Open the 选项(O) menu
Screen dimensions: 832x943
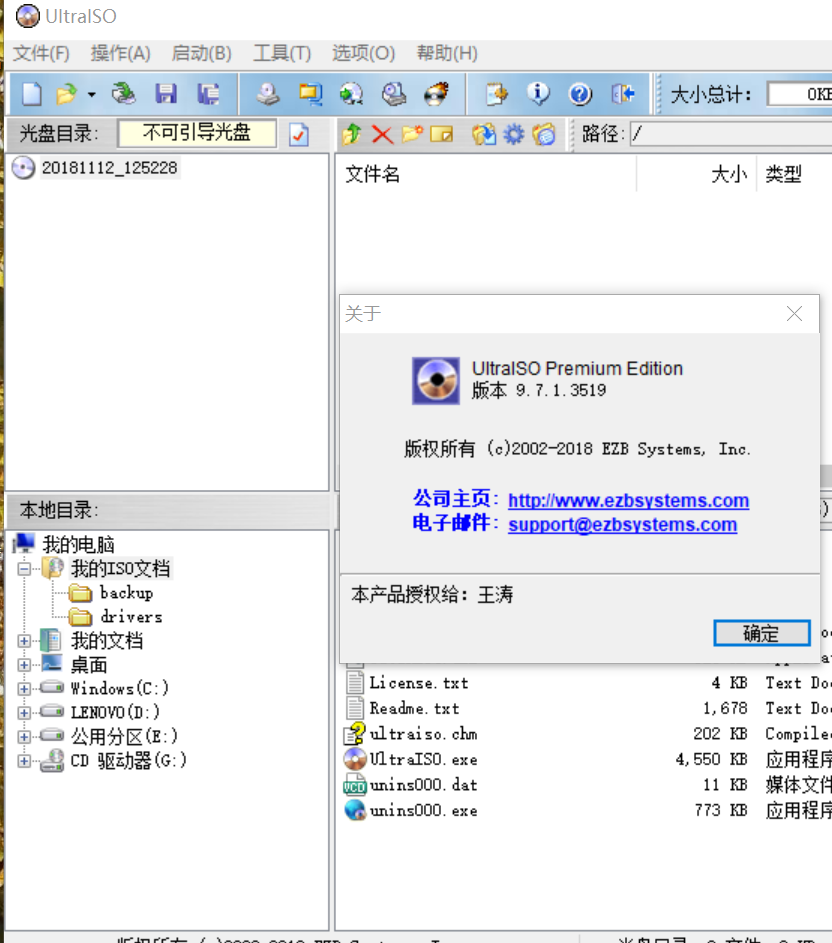(x=363, y=53)
